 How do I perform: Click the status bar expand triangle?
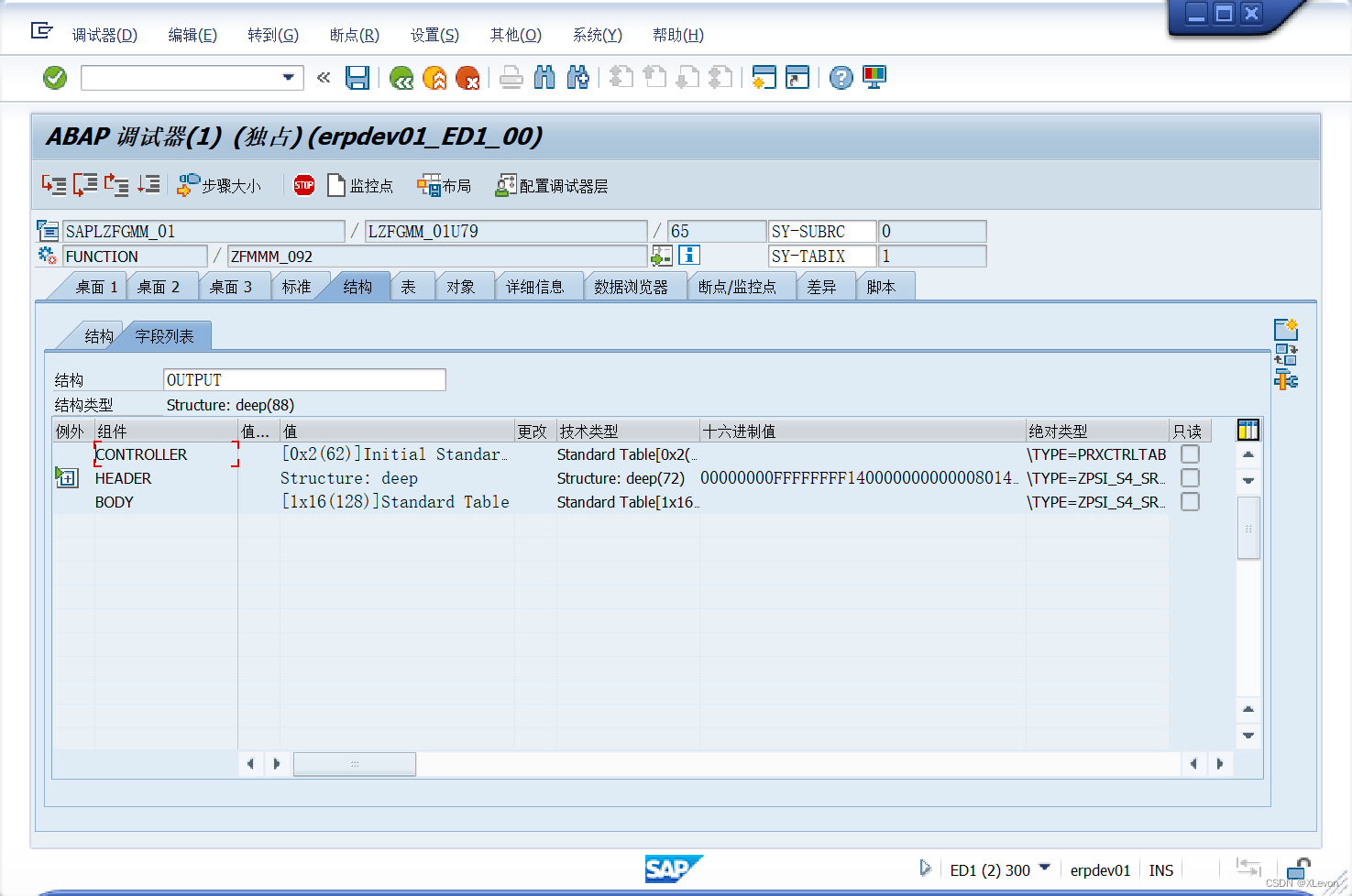(x=925, y=868)
